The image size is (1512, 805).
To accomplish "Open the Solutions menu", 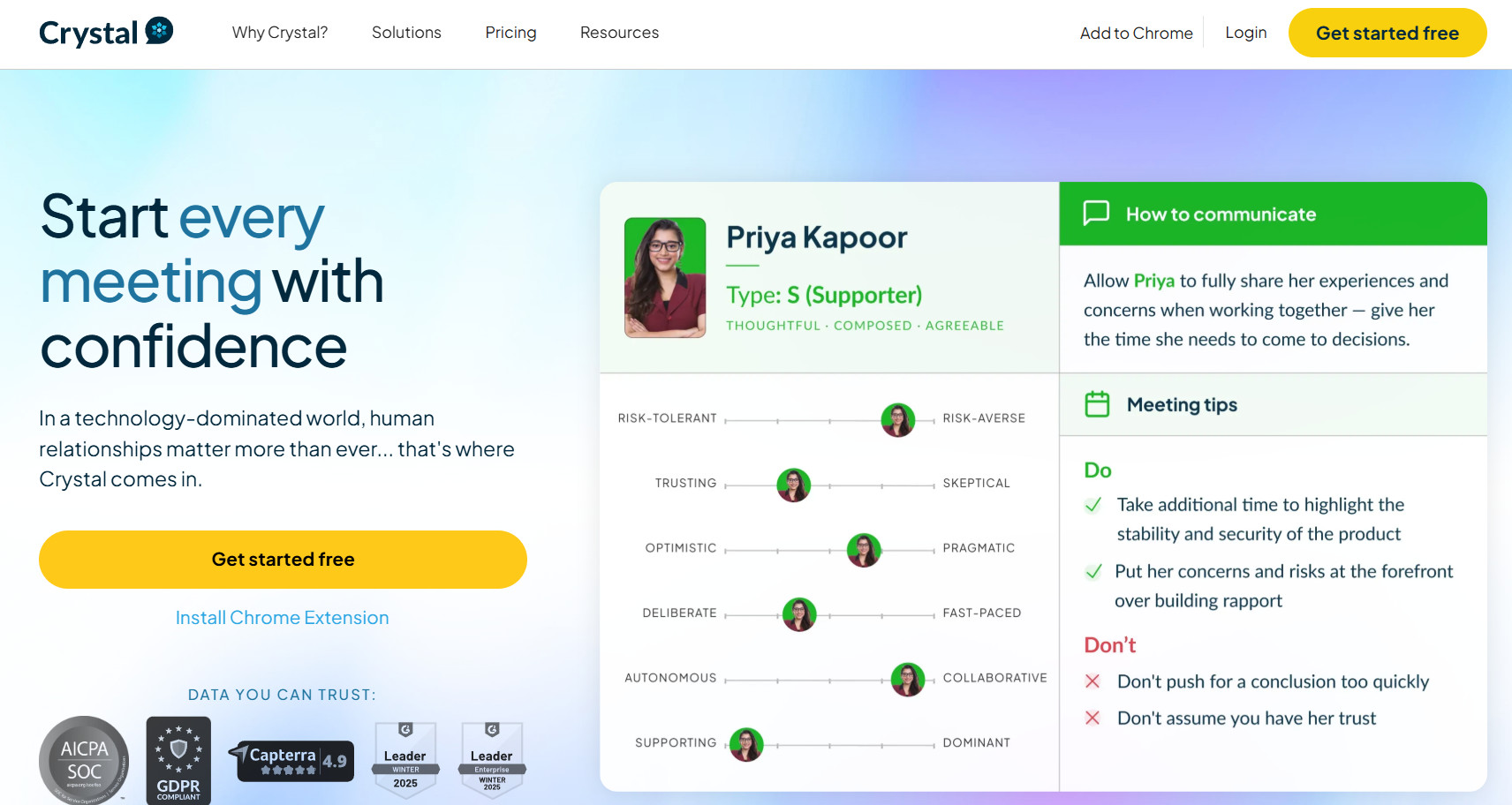I will pos(406,33).
